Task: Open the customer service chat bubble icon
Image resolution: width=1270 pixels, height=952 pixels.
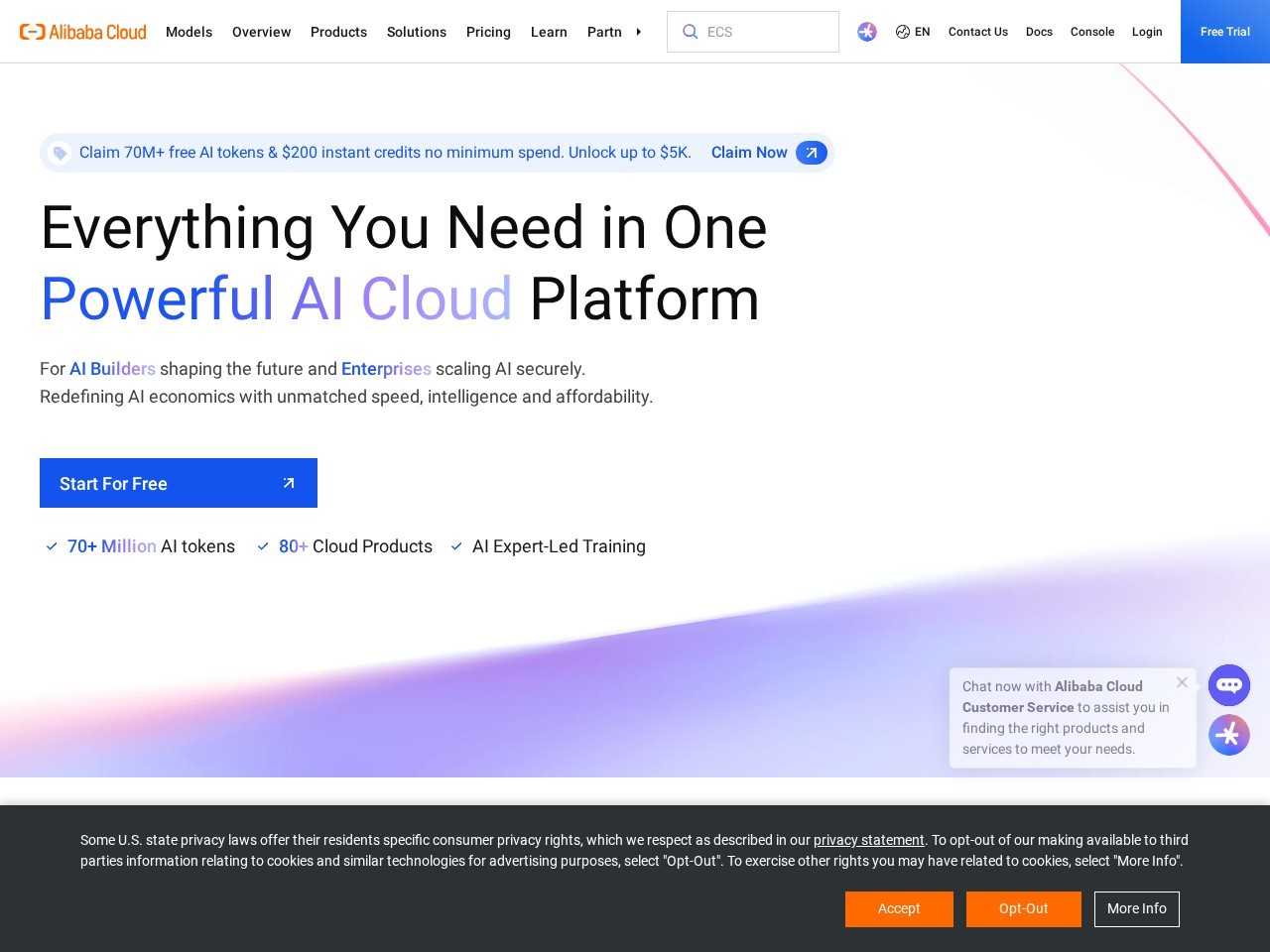Action: [x=1228, y=685]
